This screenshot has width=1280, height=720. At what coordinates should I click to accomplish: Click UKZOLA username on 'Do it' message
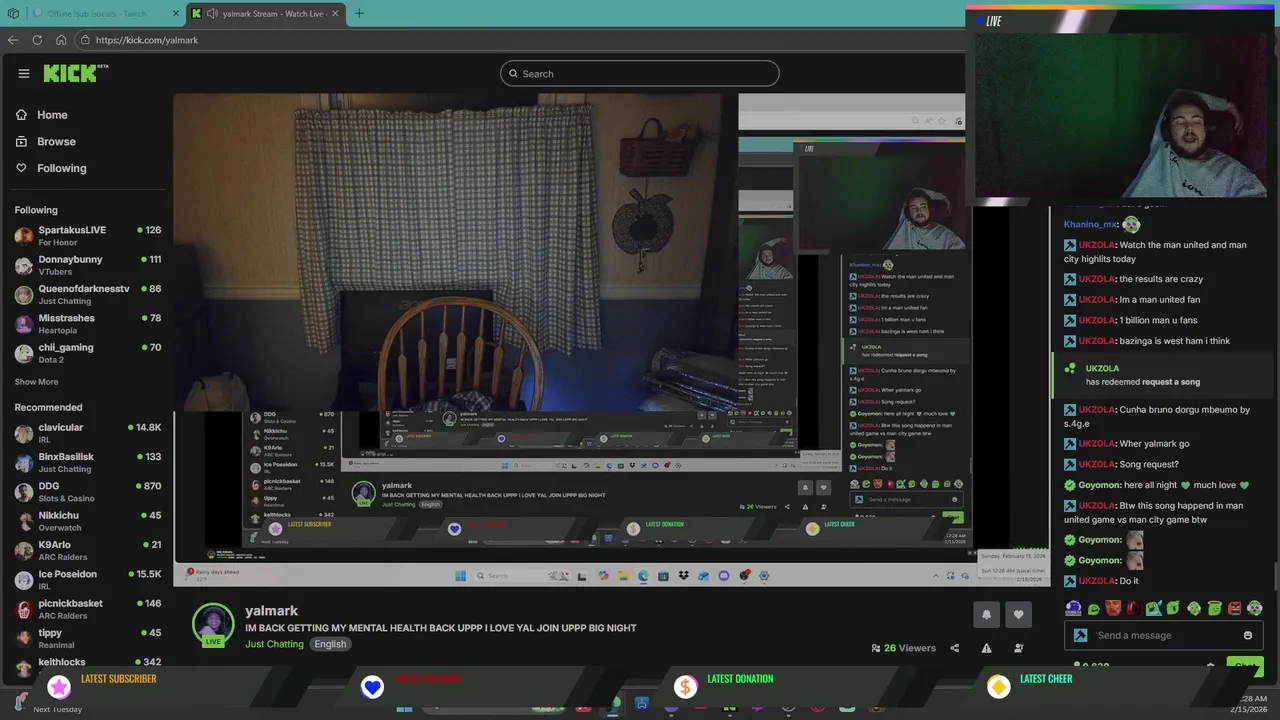point(1097,581)
